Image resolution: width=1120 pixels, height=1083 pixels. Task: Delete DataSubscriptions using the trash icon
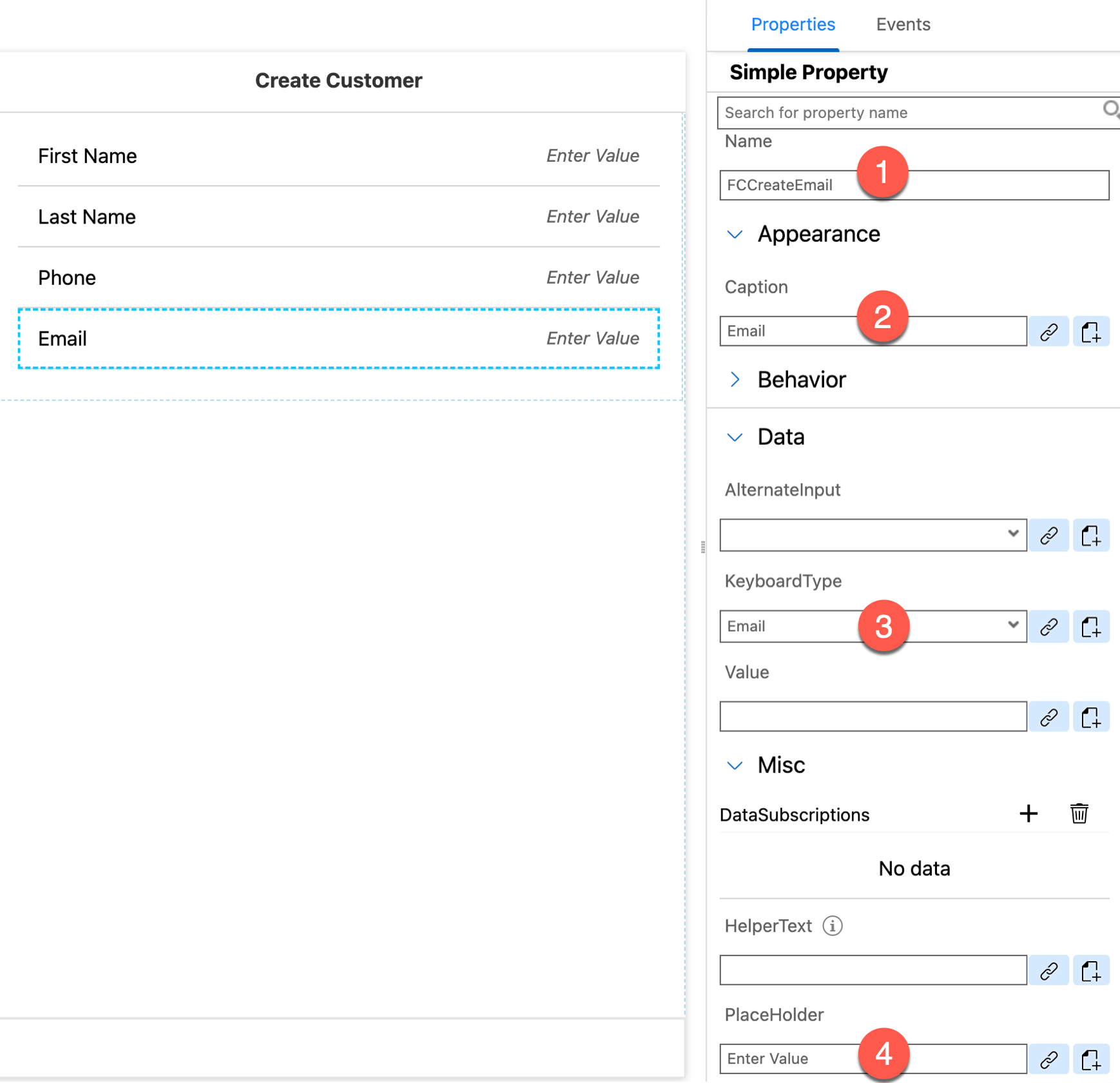tap(1079, 814)
